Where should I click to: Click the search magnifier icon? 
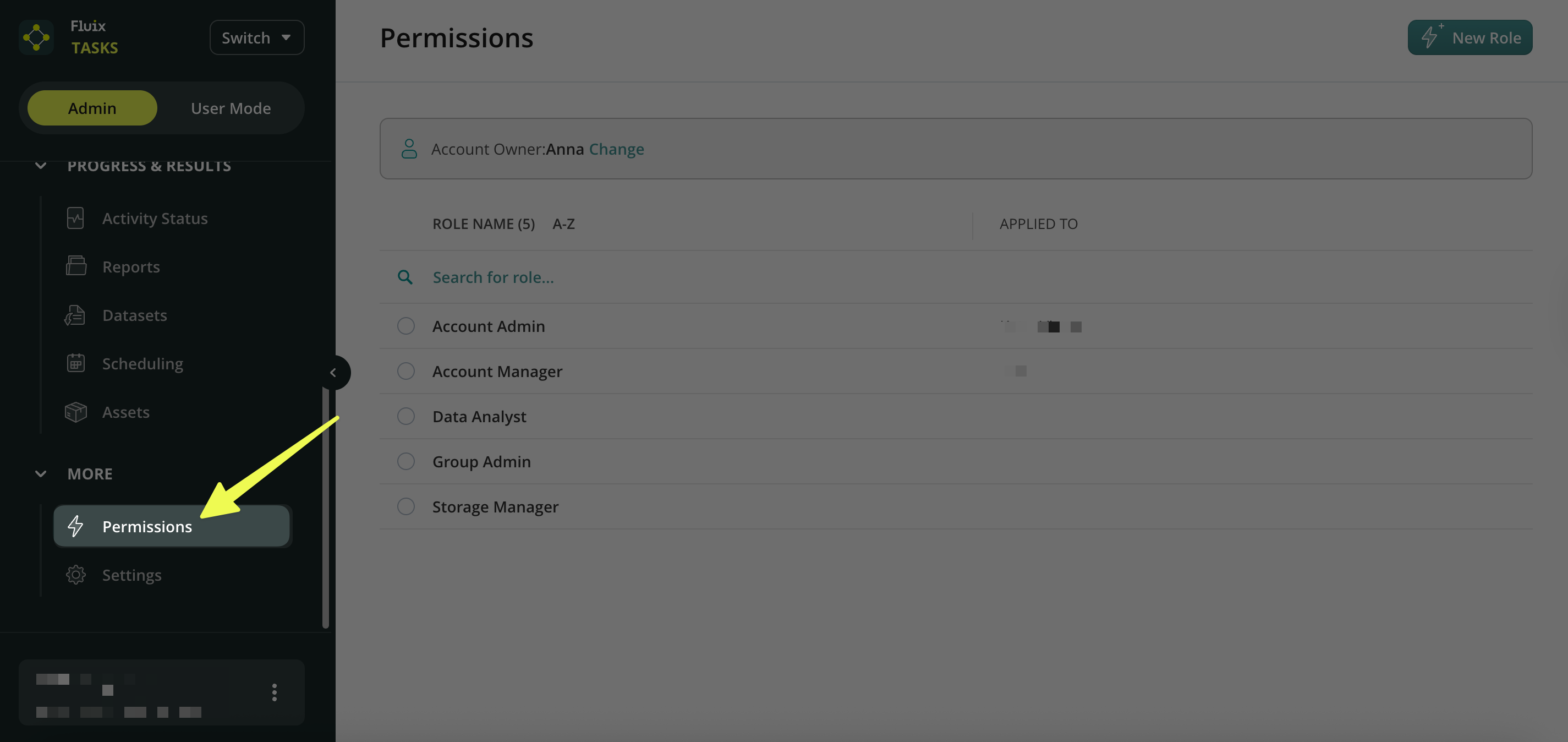[x=405, y=277]
